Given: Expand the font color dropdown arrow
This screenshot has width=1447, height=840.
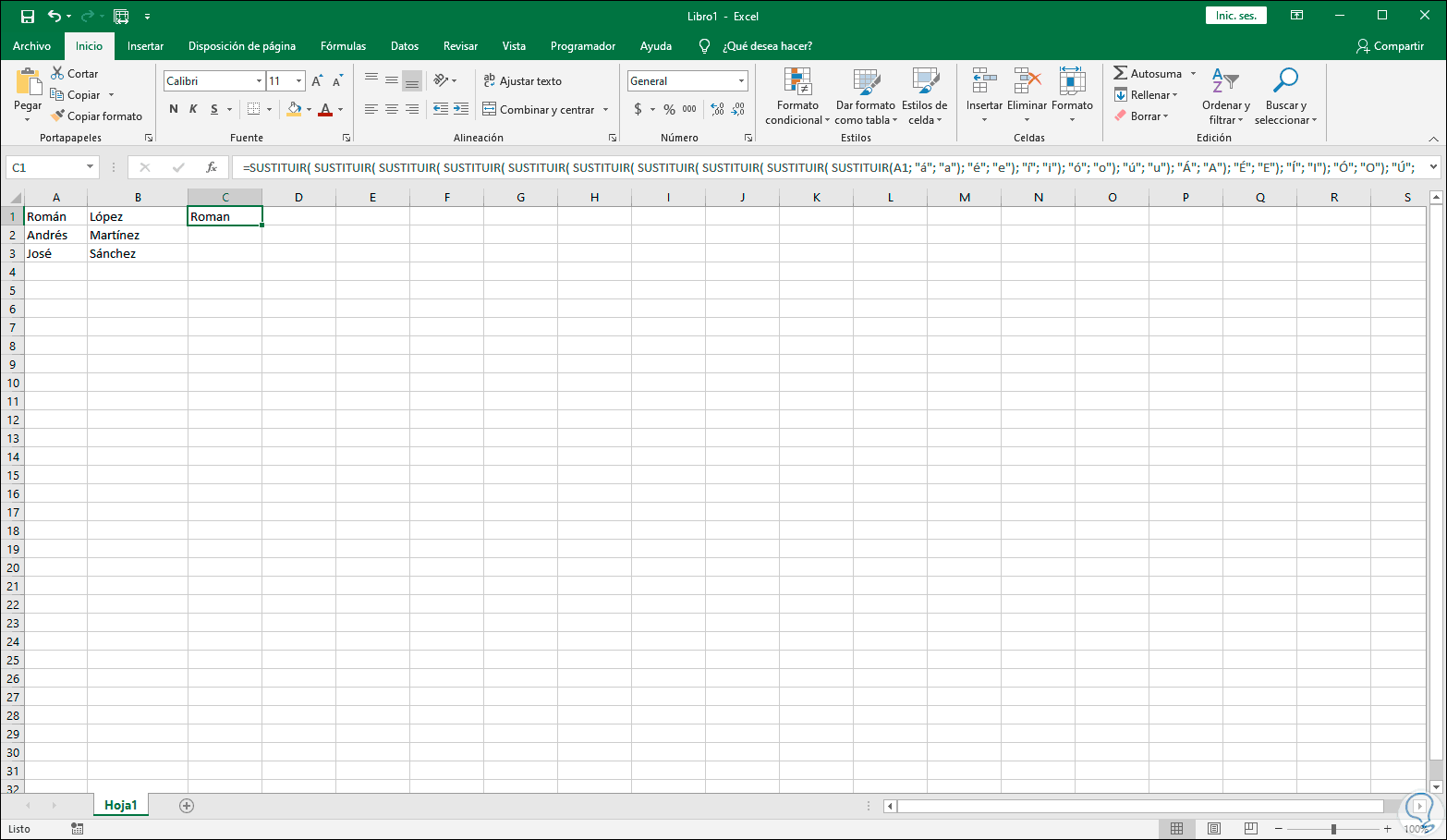Looking at the screenshot, I should pyautogui.click(x=339, y=108).
